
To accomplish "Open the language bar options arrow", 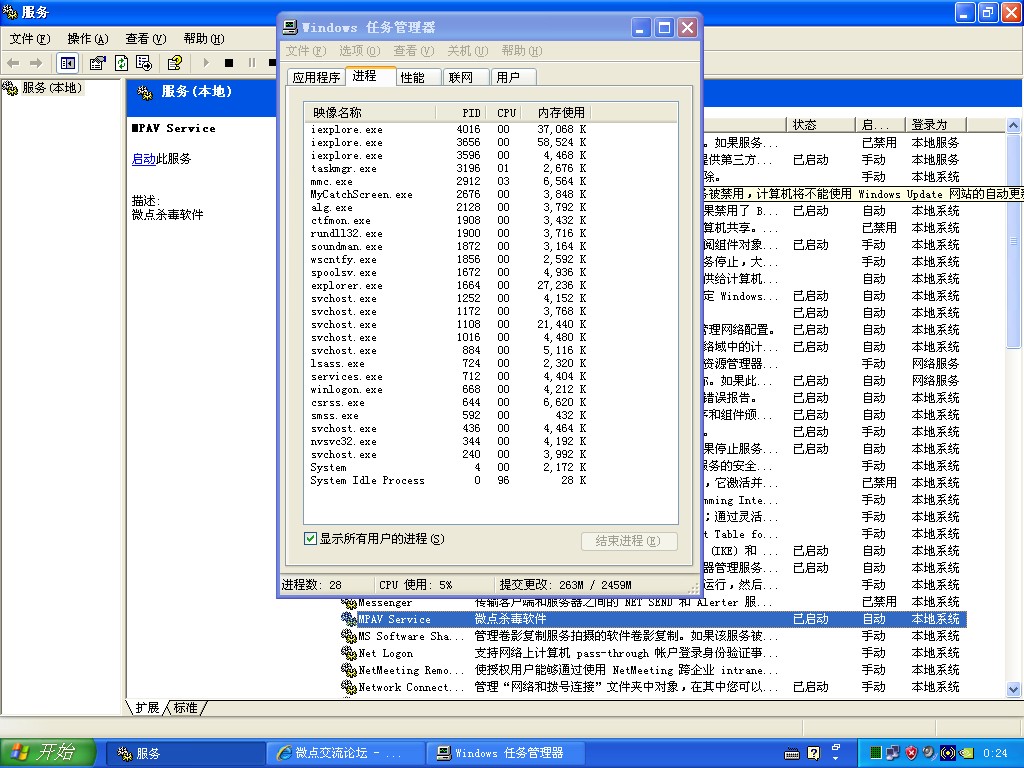I will (x=836, y=759).
